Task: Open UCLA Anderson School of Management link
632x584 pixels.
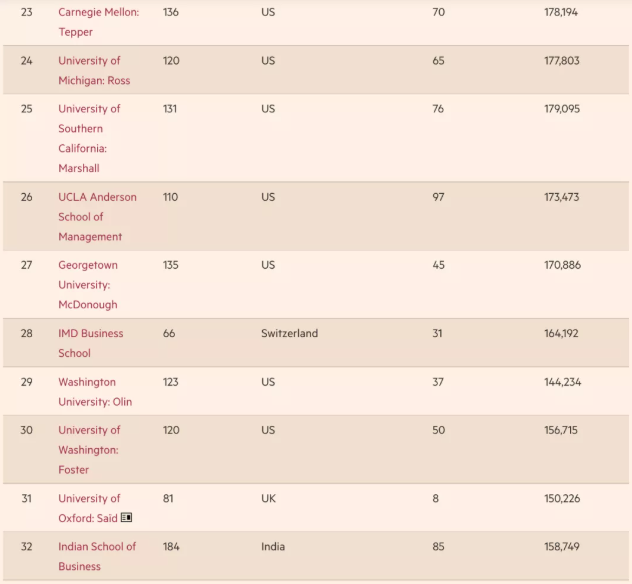Action: [x=97, y=216]
